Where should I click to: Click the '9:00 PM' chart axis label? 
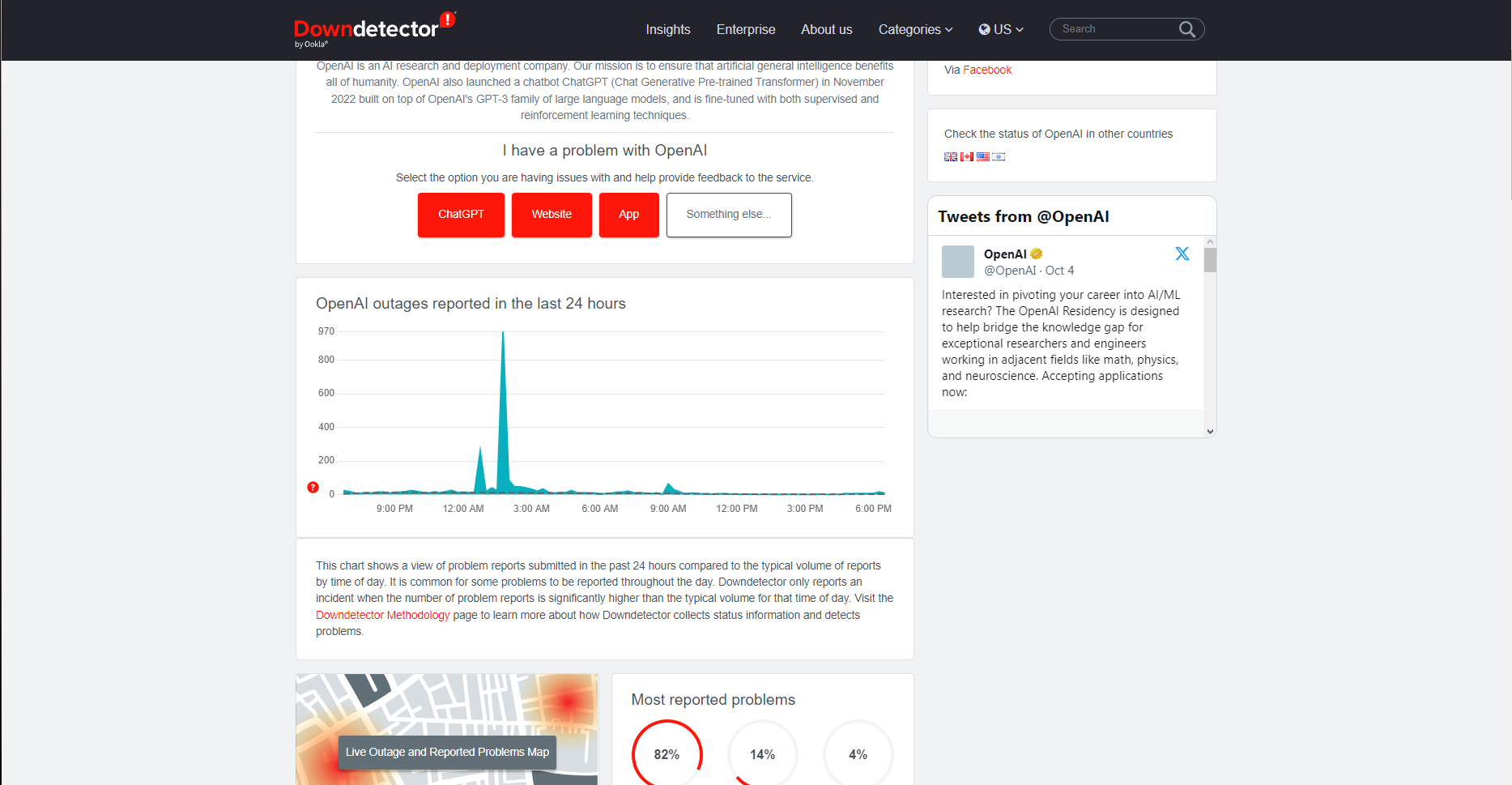(394, 509)
